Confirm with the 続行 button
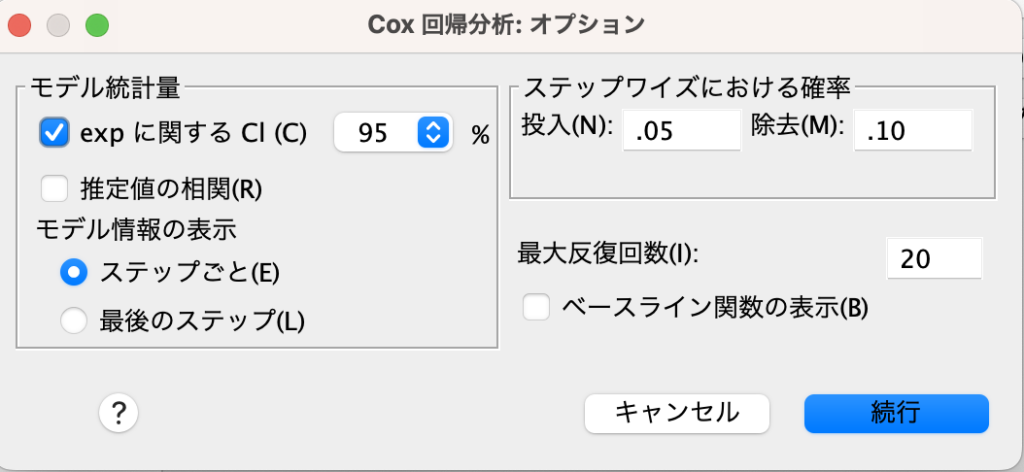This screenshot has width=1024, height=472. 896,413
